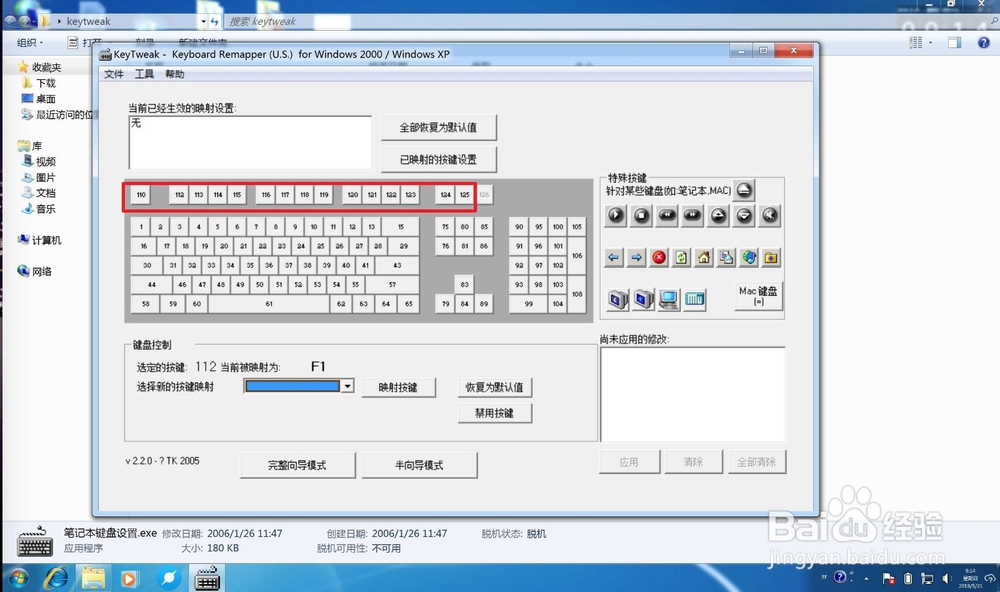Select key 61 spacebar on the layout
Screen dimensions: 1000x592
click(269, 304)
